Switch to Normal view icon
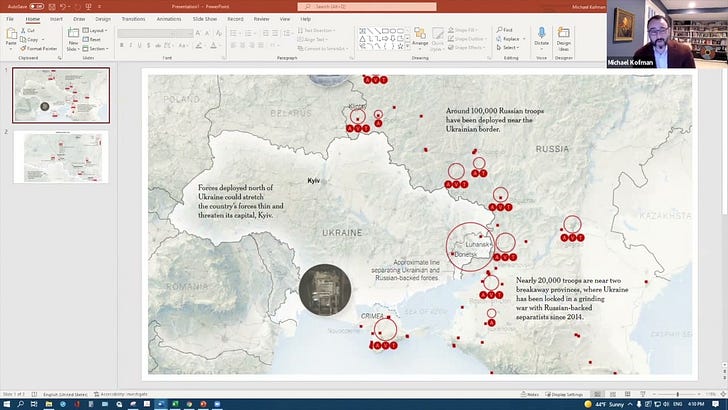The image size is (728, 410). 598,394
